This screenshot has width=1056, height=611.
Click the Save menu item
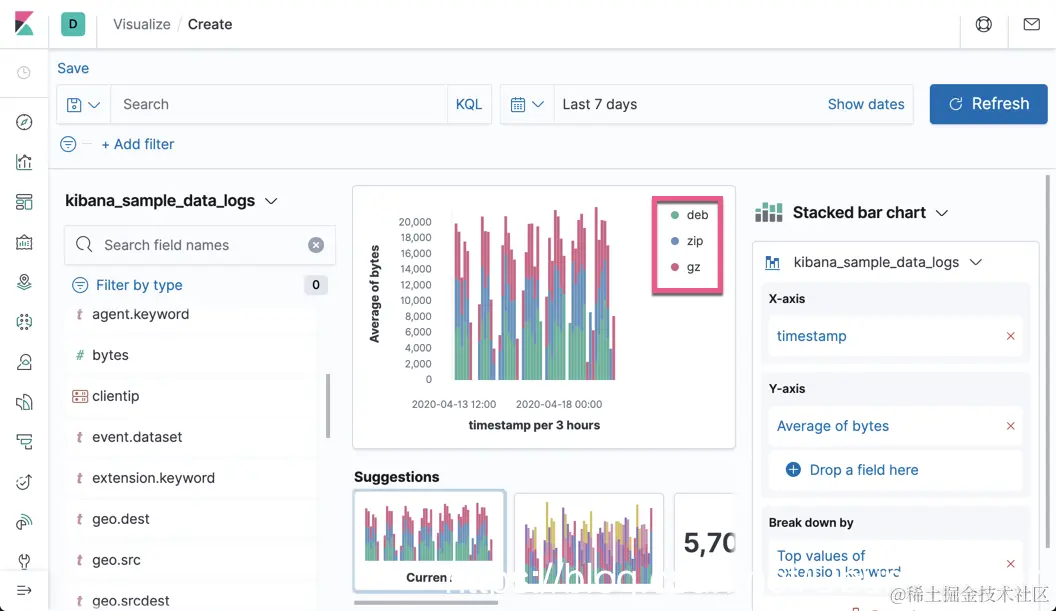tap(73, 68)
